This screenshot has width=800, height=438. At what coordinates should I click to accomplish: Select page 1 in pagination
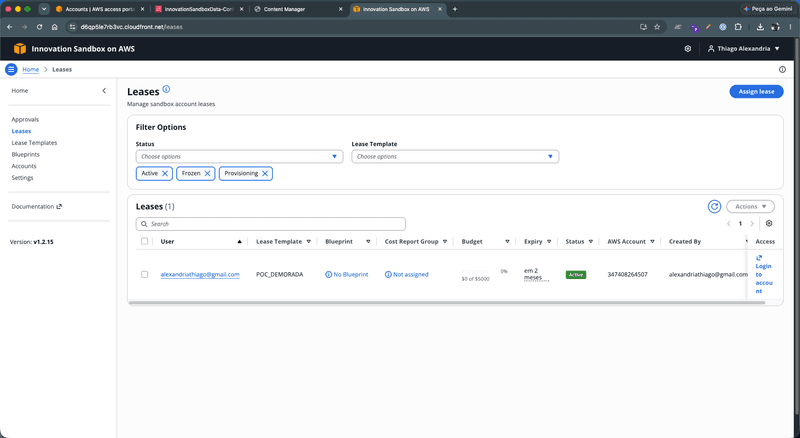740,224
